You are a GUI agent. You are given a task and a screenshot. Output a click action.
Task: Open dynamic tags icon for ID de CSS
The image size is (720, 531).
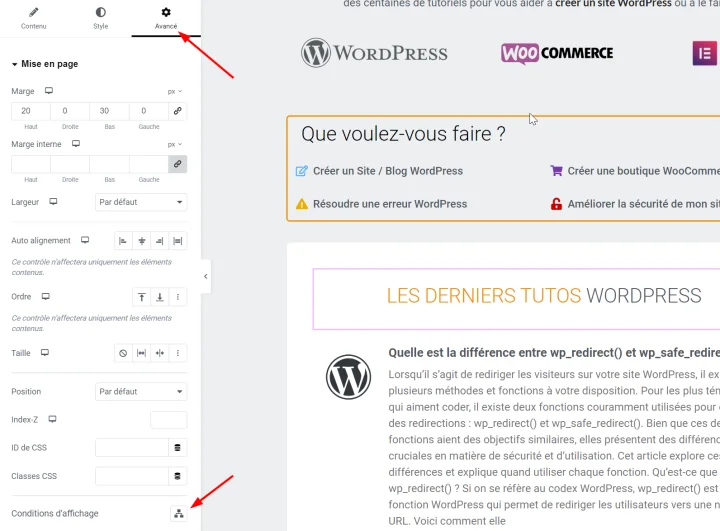(x=178, y=448)
